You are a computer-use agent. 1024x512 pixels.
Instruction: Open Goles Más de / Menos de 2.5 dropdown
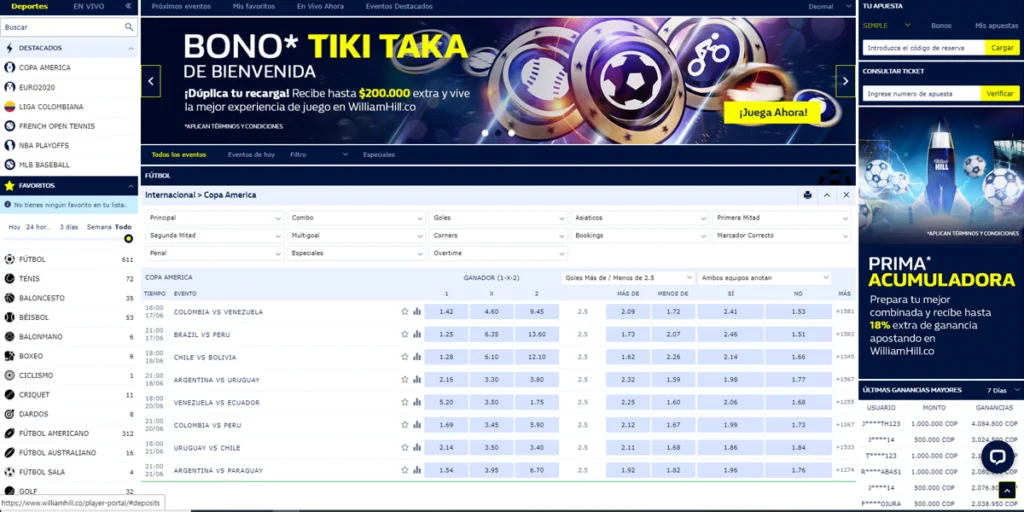coord(628,278)
